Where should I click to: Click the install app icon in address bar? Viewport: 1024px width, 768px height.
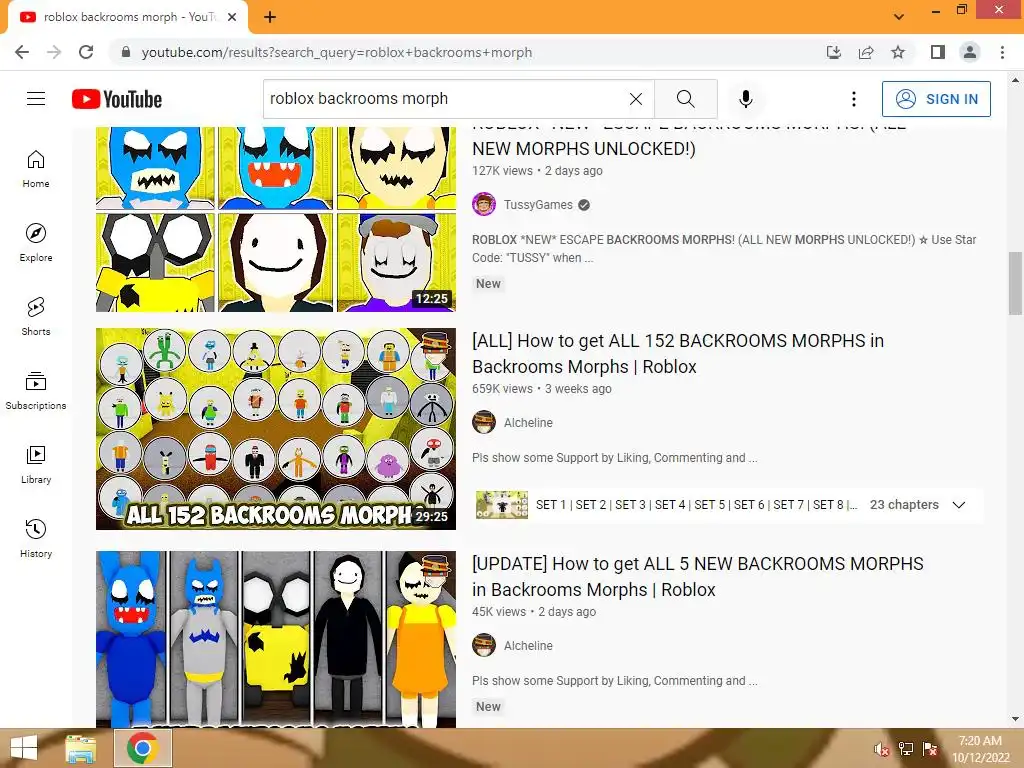834,52
